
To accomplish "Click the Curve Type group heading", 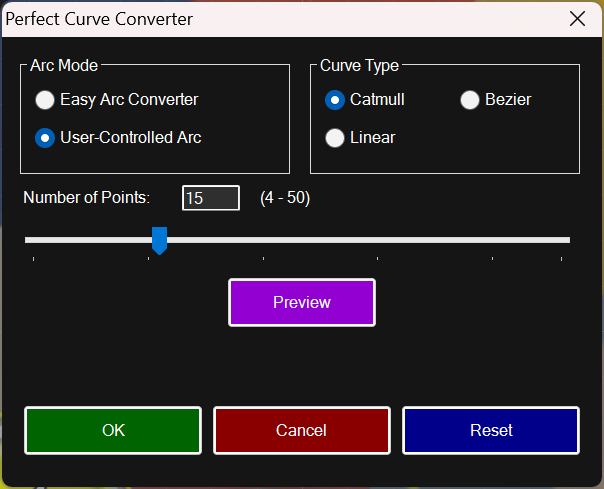I will [359, 66].
